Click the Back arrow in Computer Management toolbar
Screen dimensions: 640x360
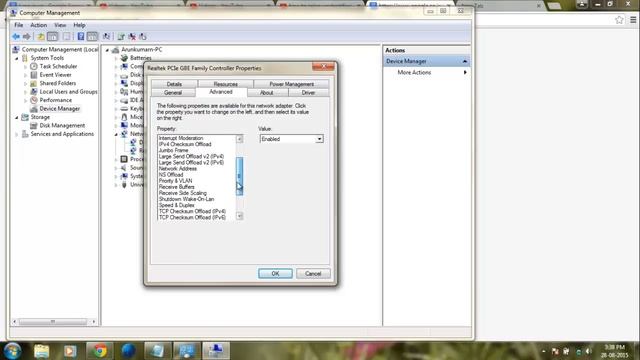[x=16, y=37]
